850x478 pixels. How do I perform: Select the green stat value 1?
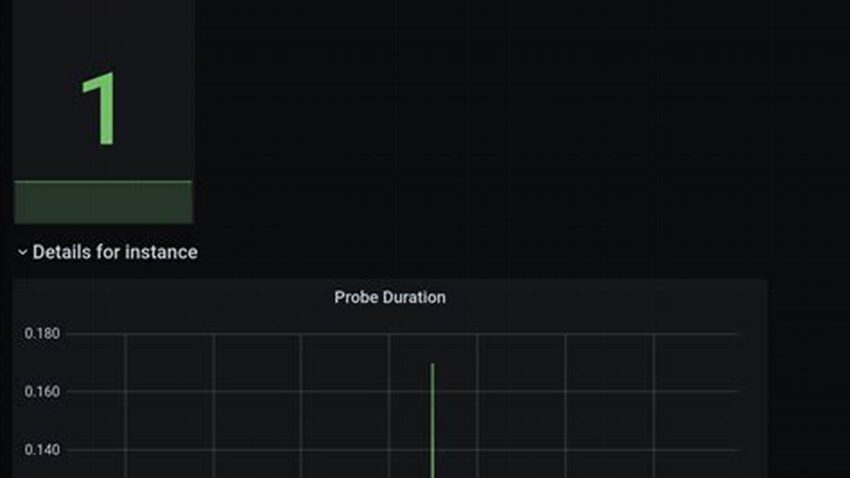[x=99, y=108]
